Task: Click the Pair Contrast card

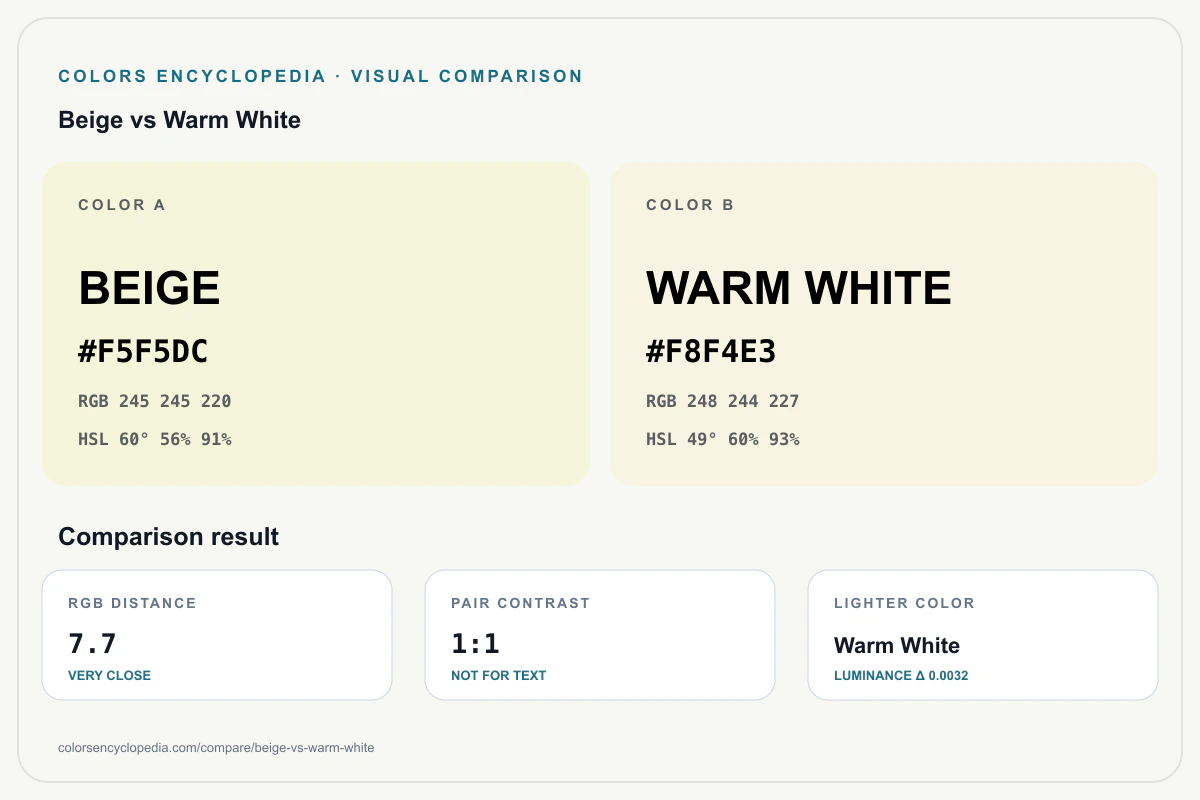Action: tap(600, 635)
